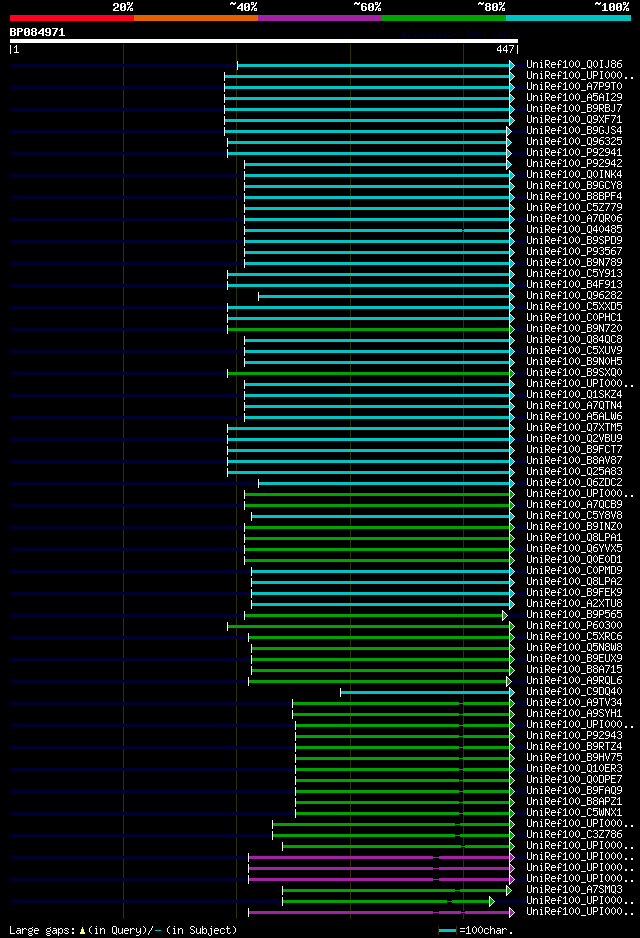Click the UniRef100_A2XTU8 label
The width and height of the screenshot is (640, 938).
point(574,603)
